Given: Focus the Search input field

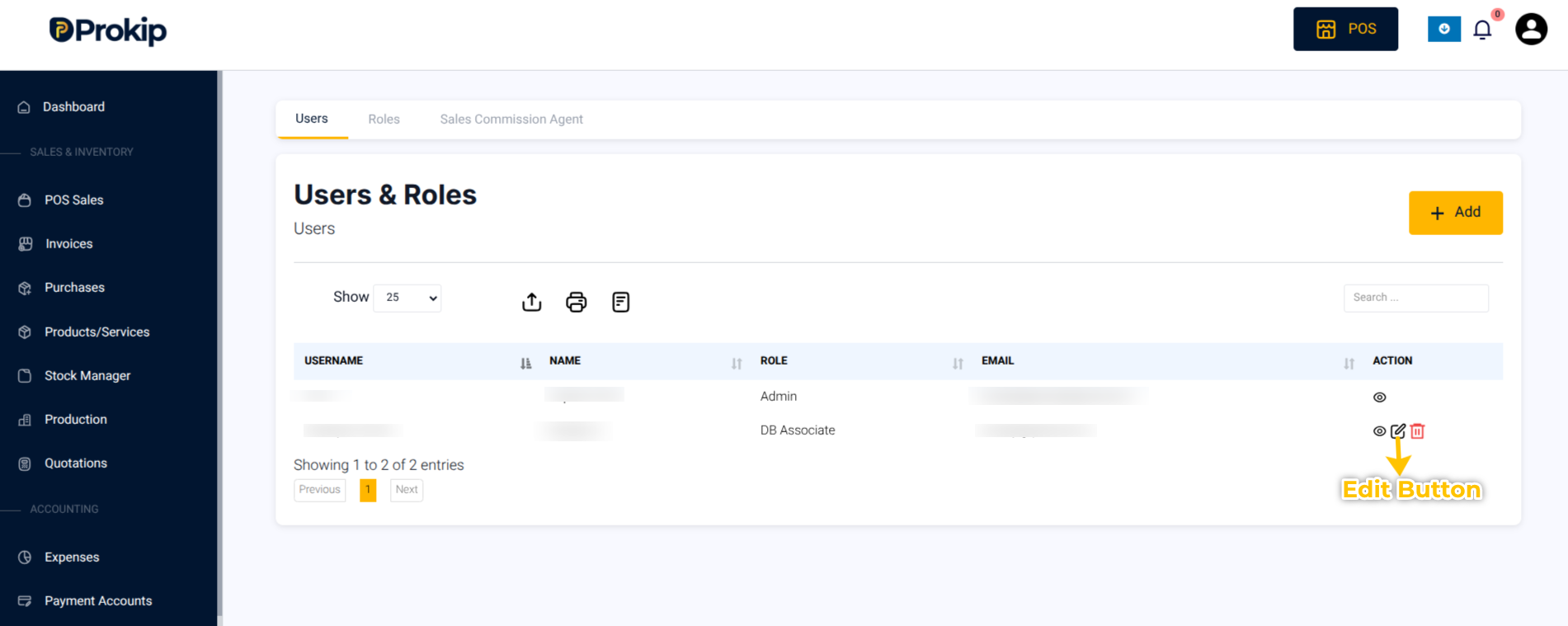Looking at the screenshot, I should point(1415,298).
